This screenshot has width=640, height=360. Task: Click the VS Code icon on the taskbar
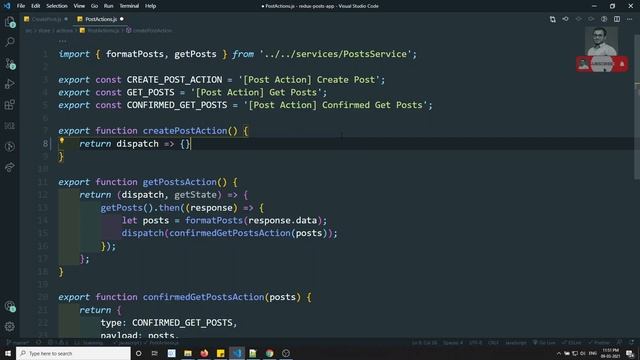237,353
